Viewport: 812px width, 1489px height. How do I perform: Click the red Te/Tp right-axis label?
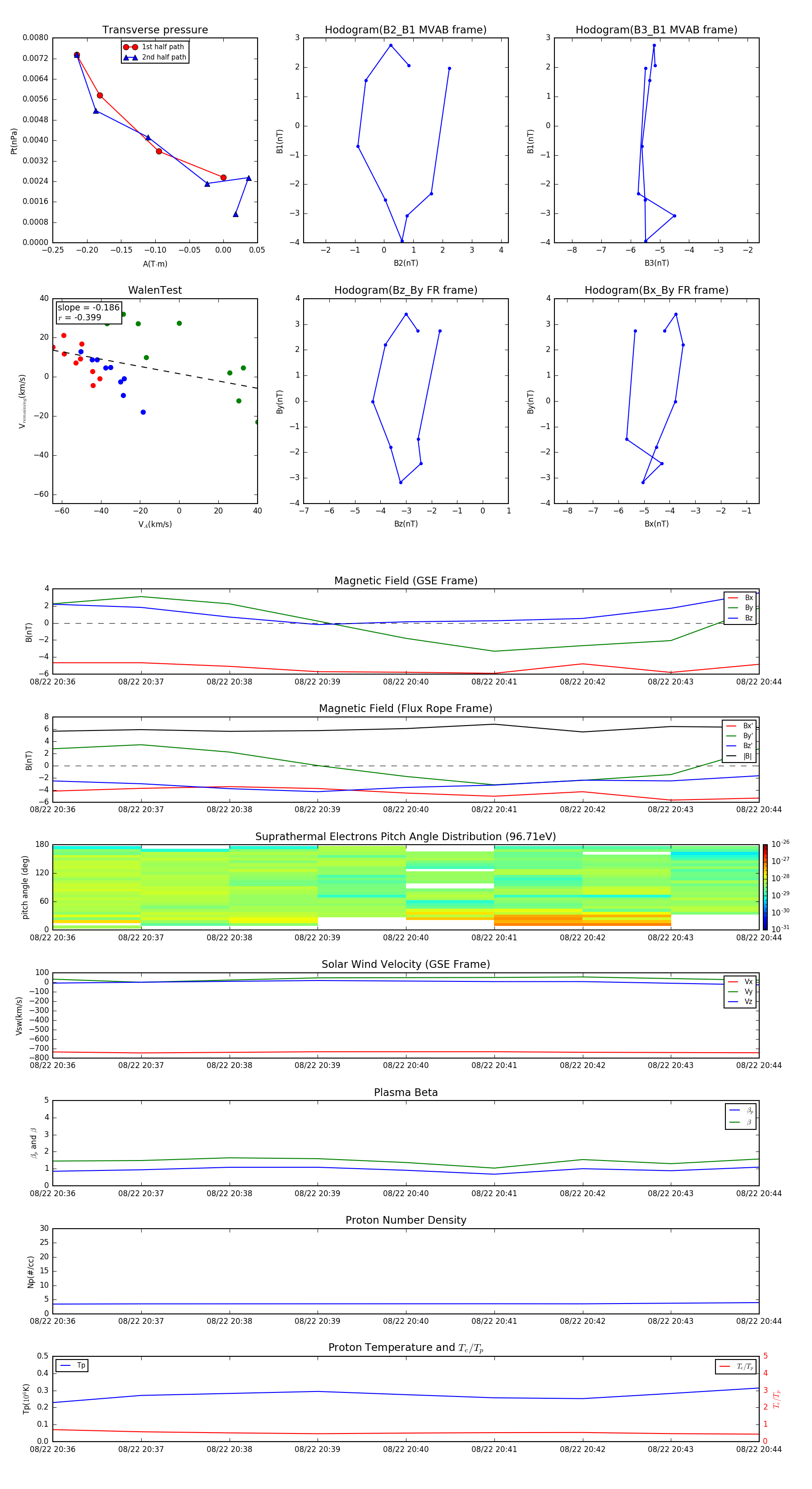click(x=777, y=1399)
